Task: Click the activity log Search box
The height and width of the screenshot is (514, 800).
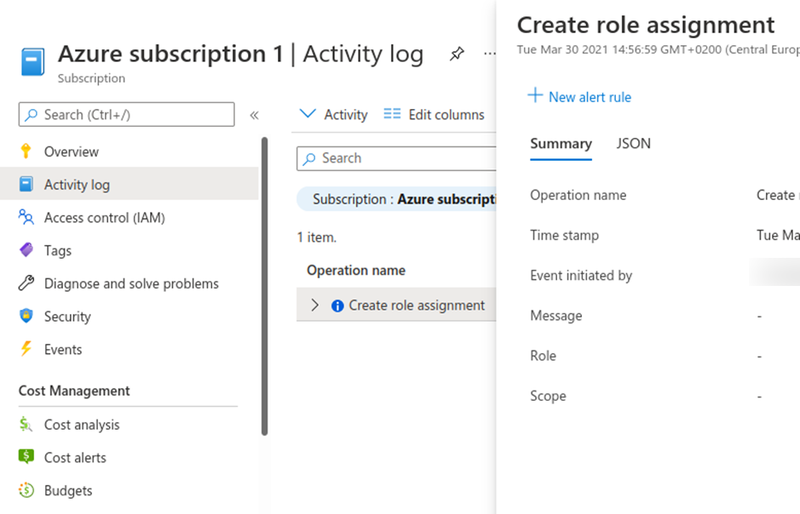Action: pos(396,158)
